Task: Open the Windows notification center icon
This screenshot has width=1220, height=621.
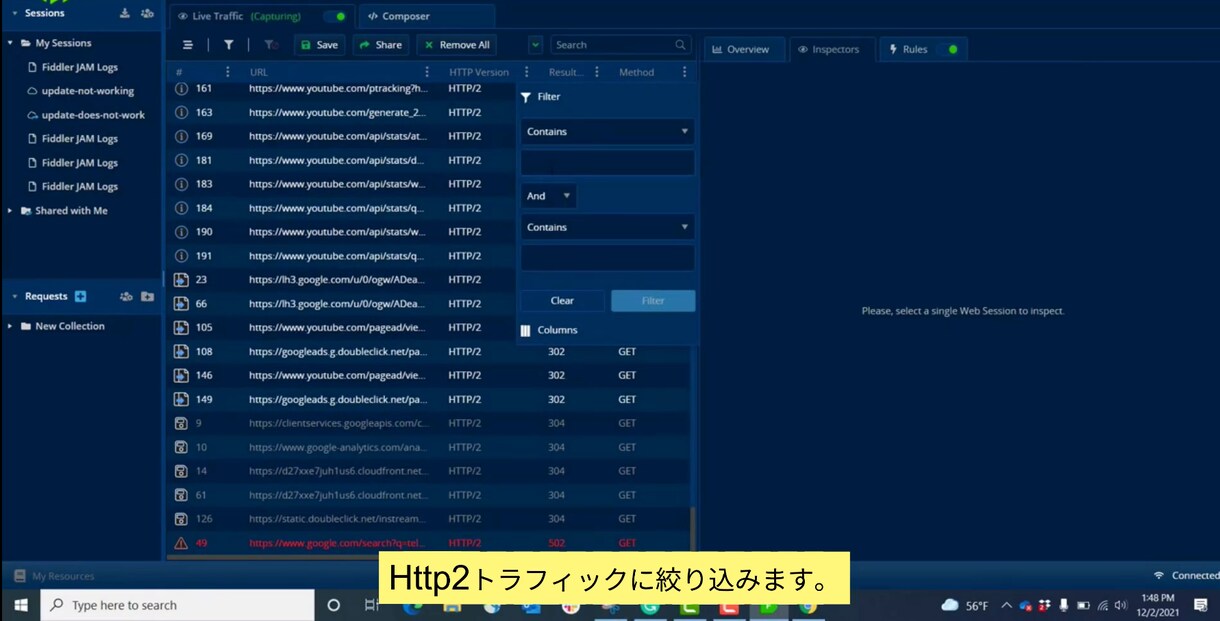Action: [1201, 605]
